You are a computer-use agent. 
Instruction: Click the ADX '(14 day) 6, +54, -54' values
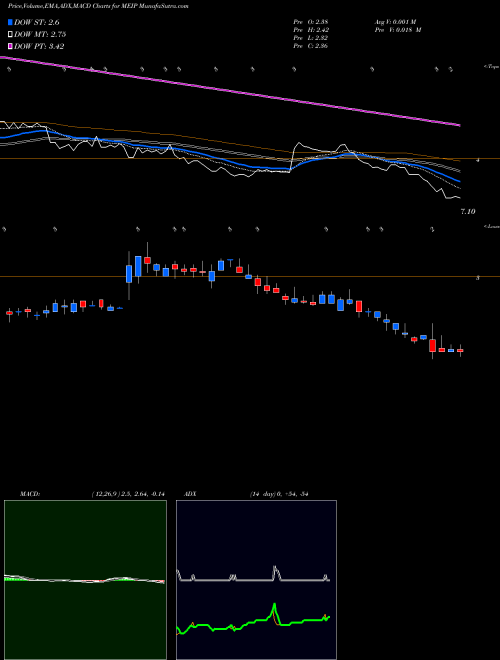pos(279,494)
